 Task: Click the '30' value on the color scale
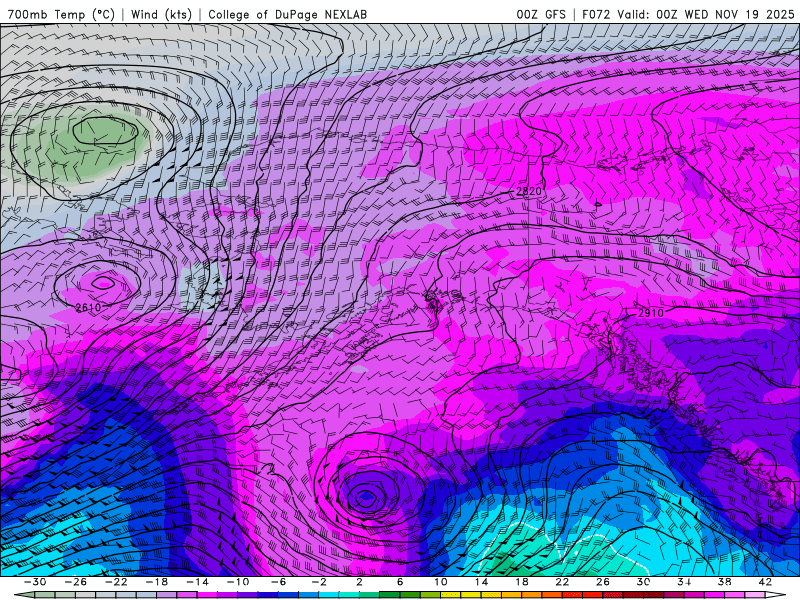[643, 582]
